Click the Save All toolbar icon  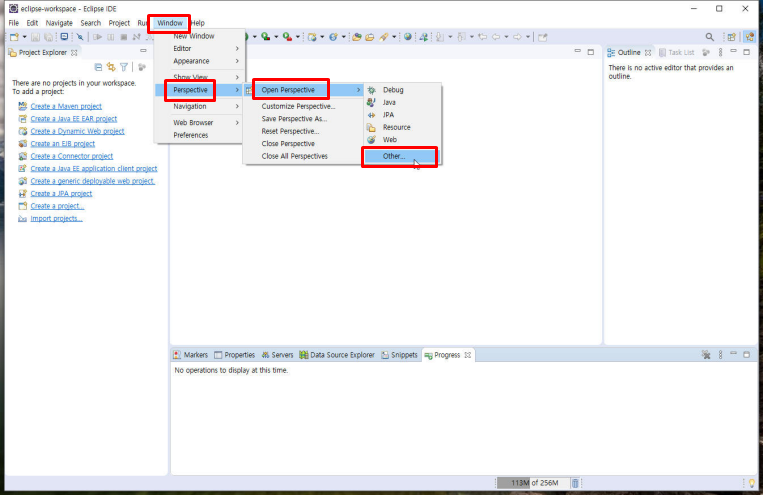coord(49,37)
